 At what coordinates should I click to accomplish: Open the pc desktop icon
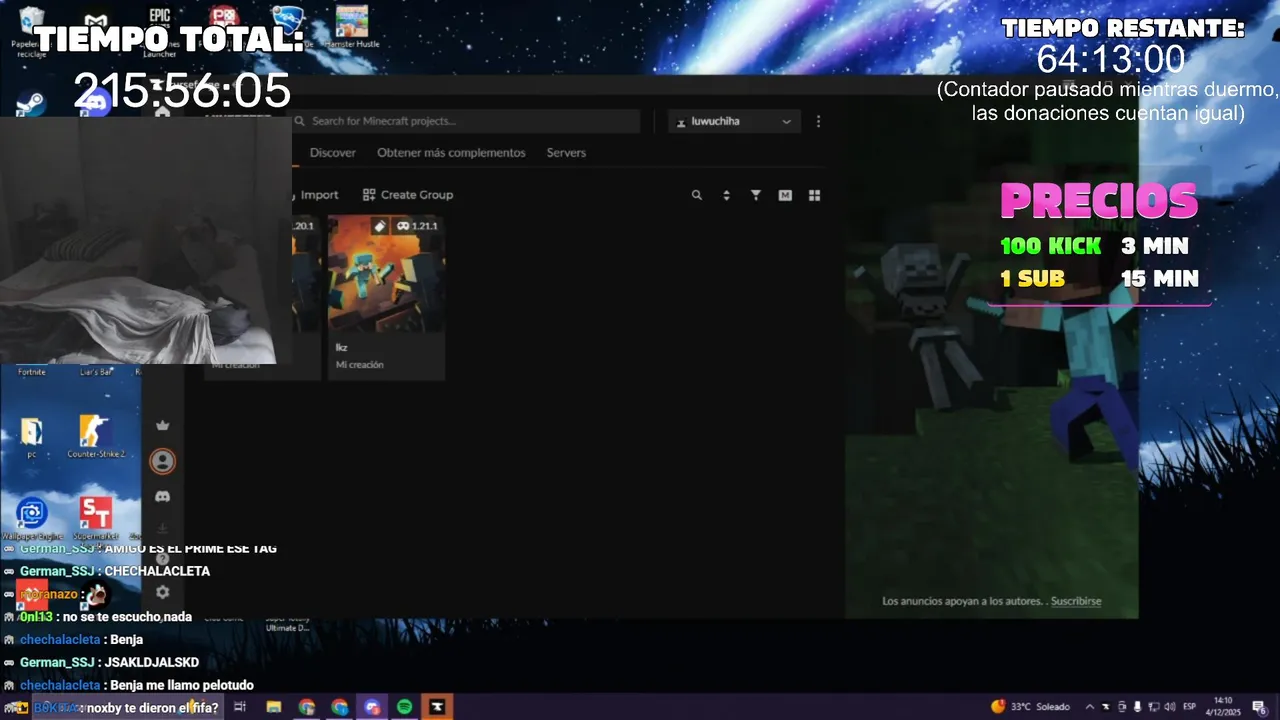point(32,436)
